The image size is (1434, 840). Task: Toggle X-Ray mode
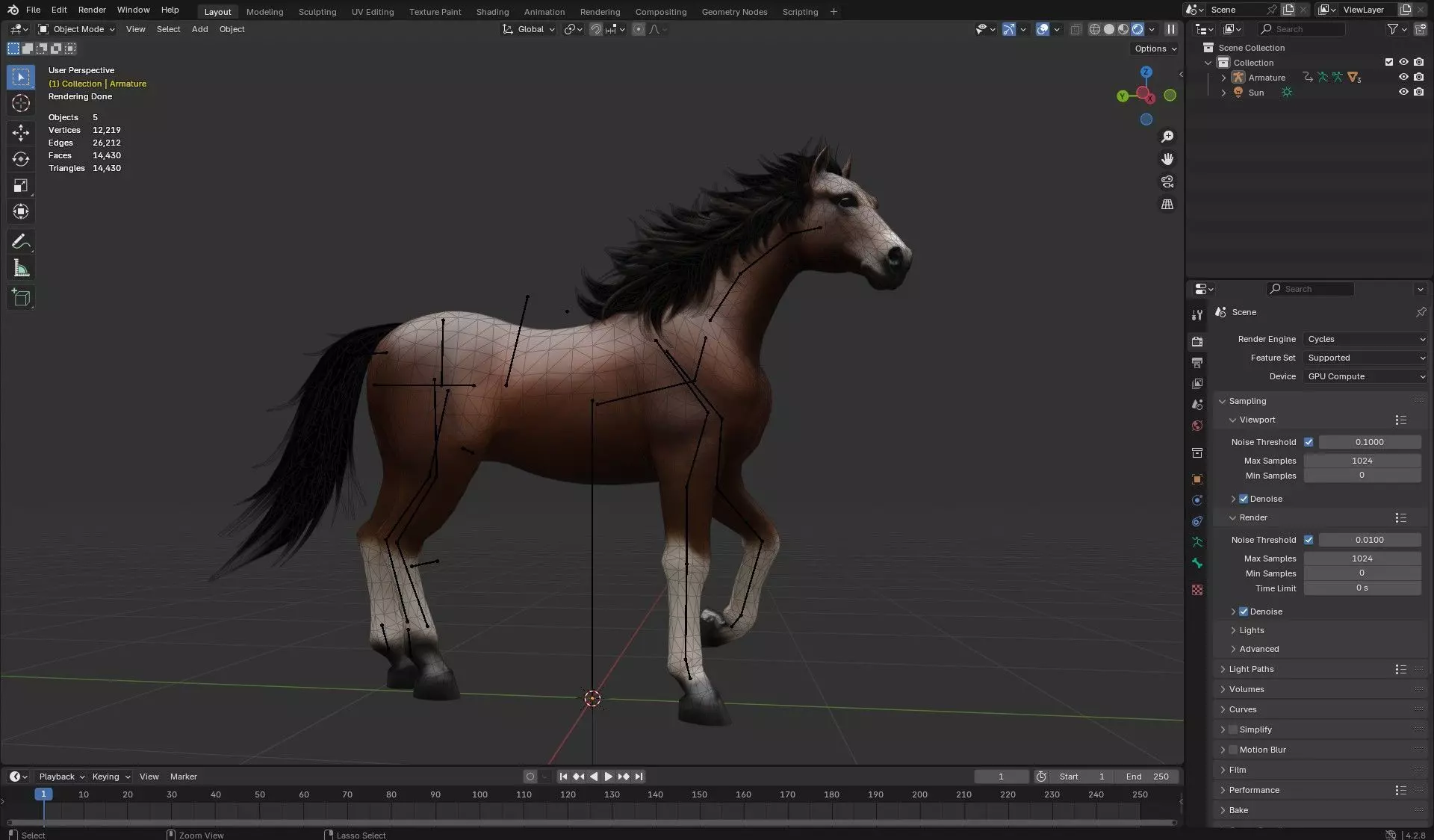(x=1076, y=29)
